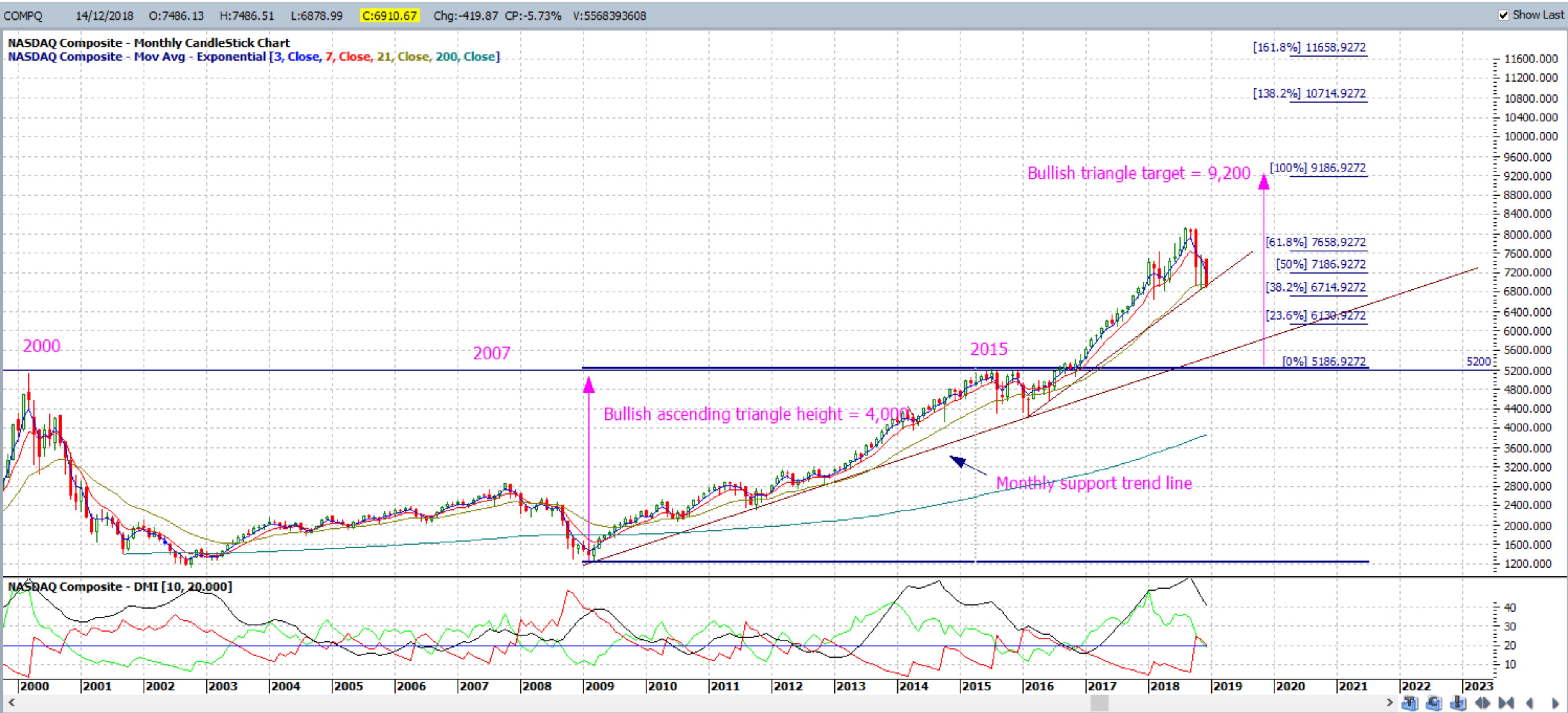
Task: Click the date 14/12/2018 in header
Action: (104, 16)
